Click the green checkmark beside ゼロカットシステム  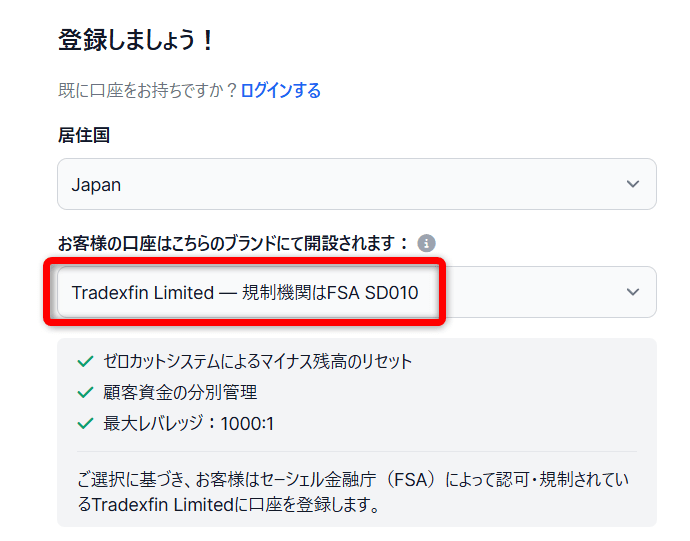(x=85, y=361)
